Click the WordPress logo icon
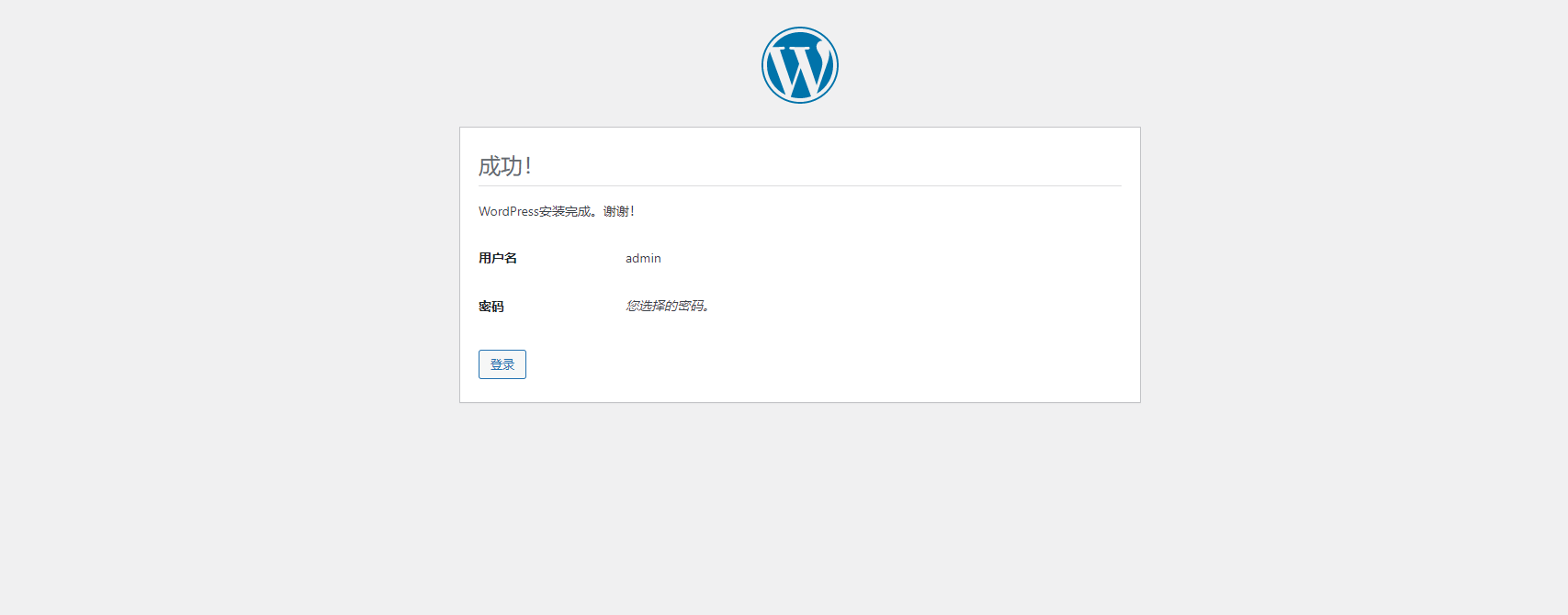 pyautogui.click(x=799, y=65)
